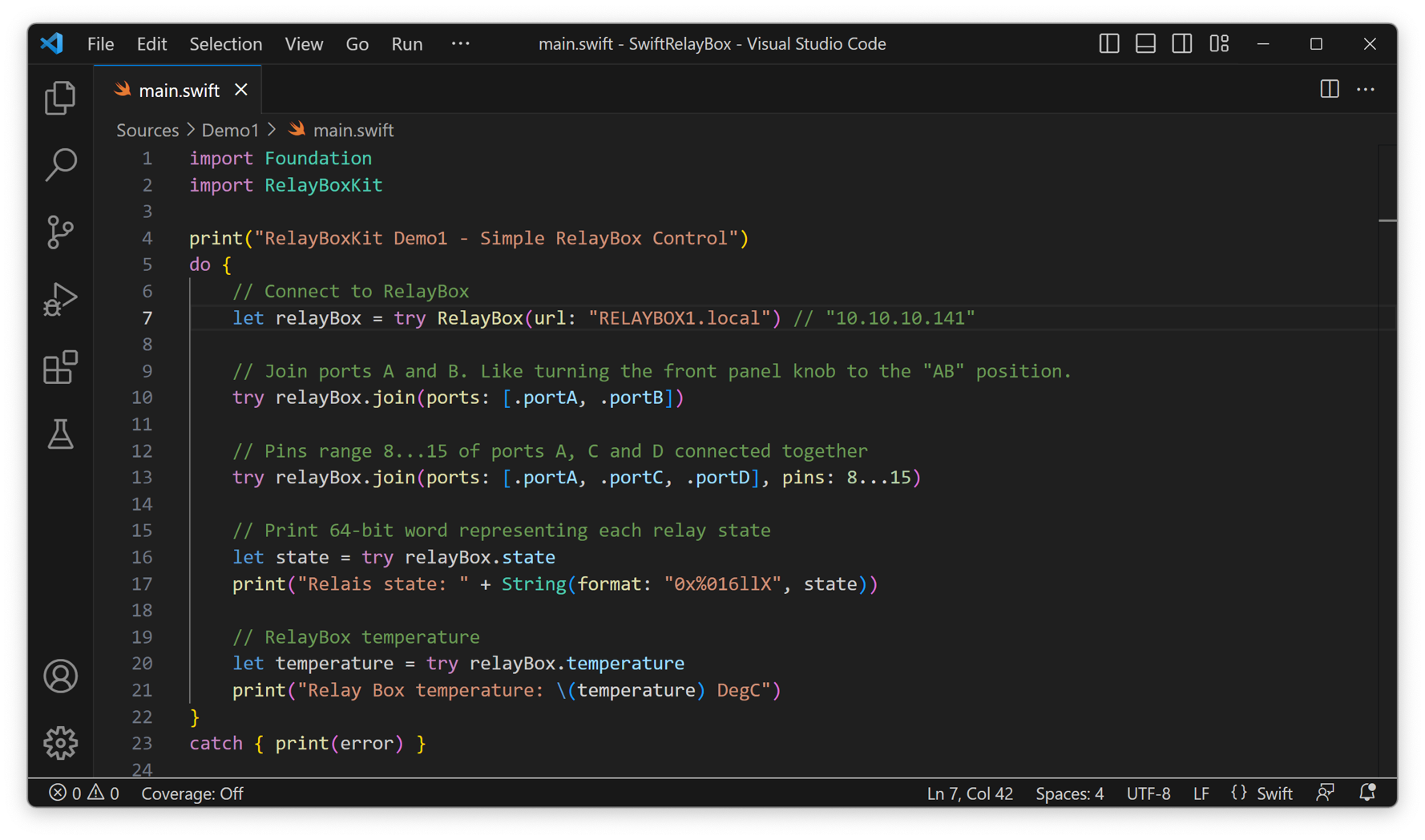This screenshot has height=840, width=1425.
Task: Toggle the primary side bar layout button
Action: [x=1108, y=43]
